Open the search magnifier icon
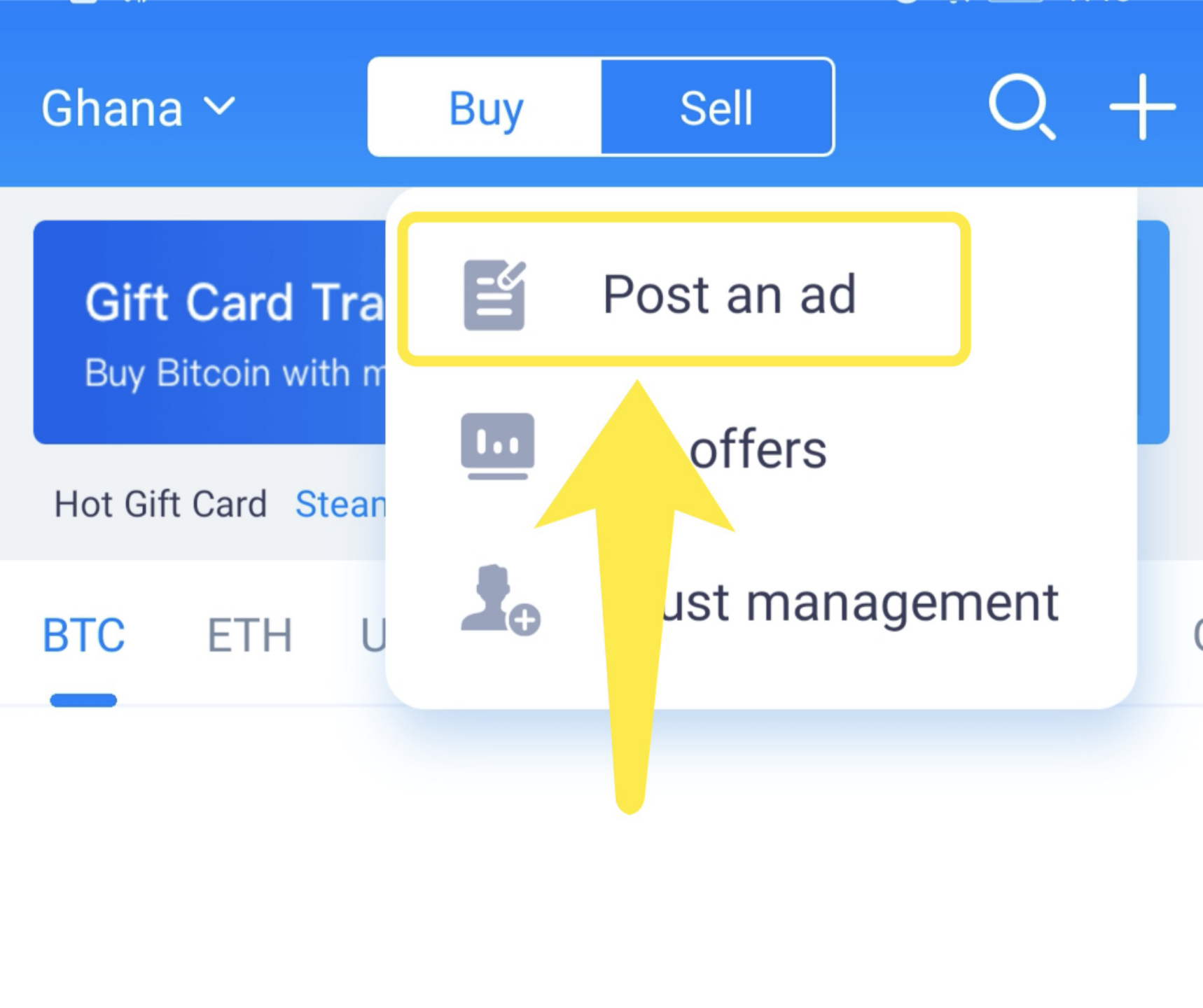The image size is (1203, 1008). tap(1022, 107)
